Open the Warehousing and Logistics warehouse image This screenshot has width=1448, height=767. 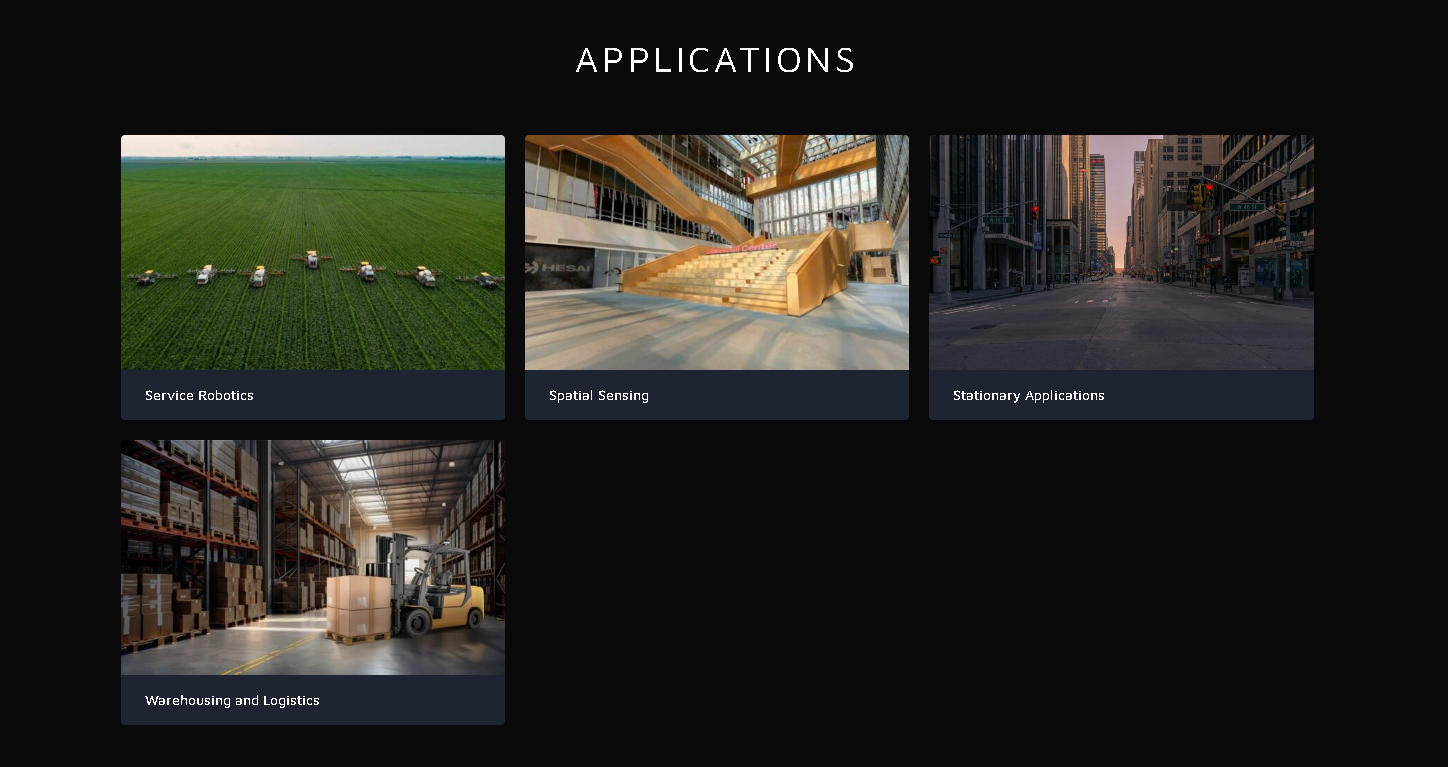(313, 557)
